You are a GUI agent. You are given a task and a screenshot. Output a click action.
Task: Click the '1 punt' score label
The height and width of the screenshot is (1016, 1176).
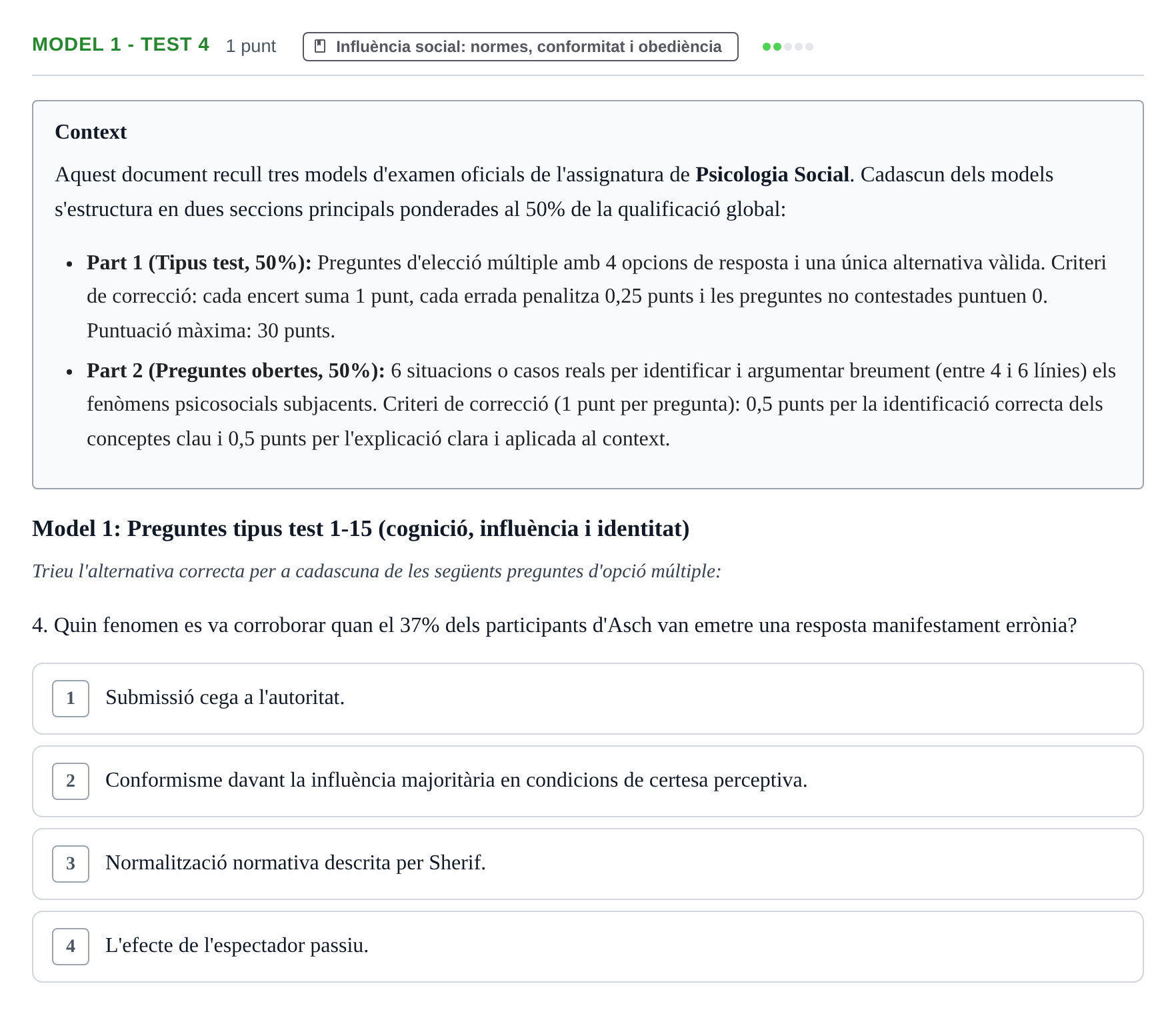pos(251,46)
